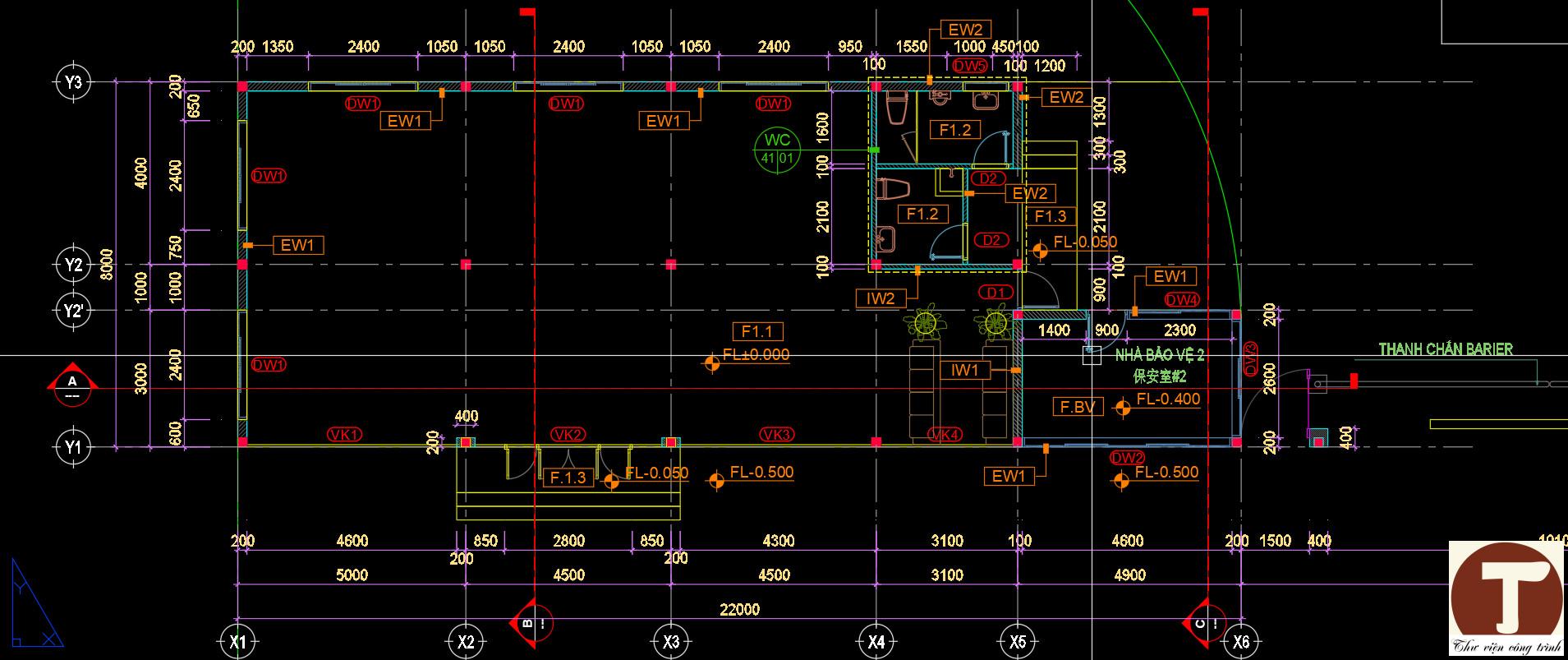This screenshot has width=1568, height=660.
Task: Click the D1 door tag
Action: point(996,293)
